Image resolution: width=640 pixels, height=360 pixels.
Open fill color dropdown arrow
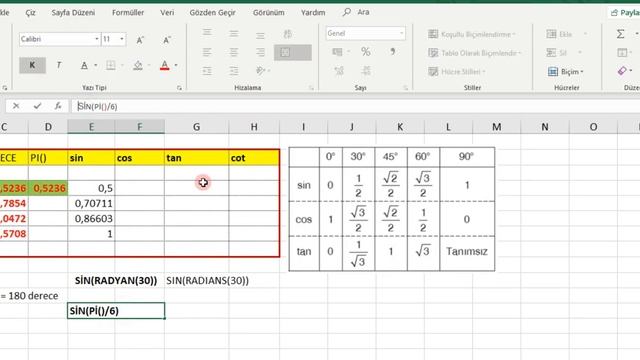[x=149, y=65]
